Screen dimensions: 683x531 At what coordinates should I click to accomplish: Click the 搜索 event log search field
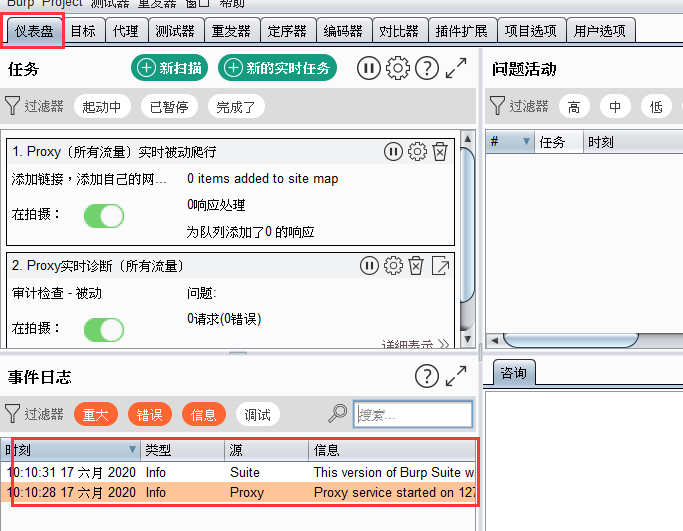413,414
